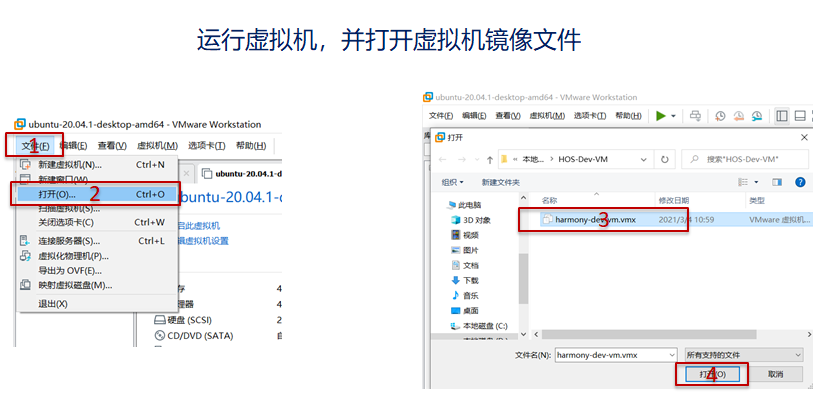The height and width of the screenshot is (409, 813).
Task: Choose 新建虚拟机(N)... from File menu
Action: 97,165
